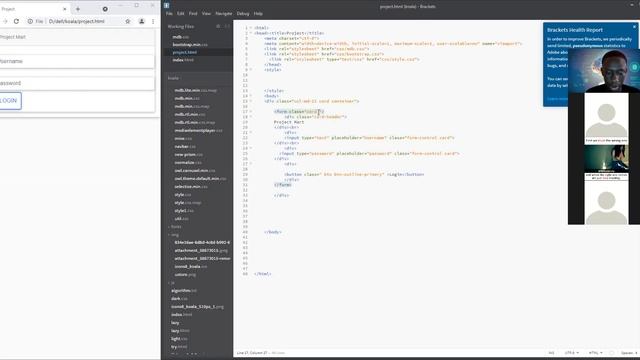Open the browser three-dot menu

153,21
